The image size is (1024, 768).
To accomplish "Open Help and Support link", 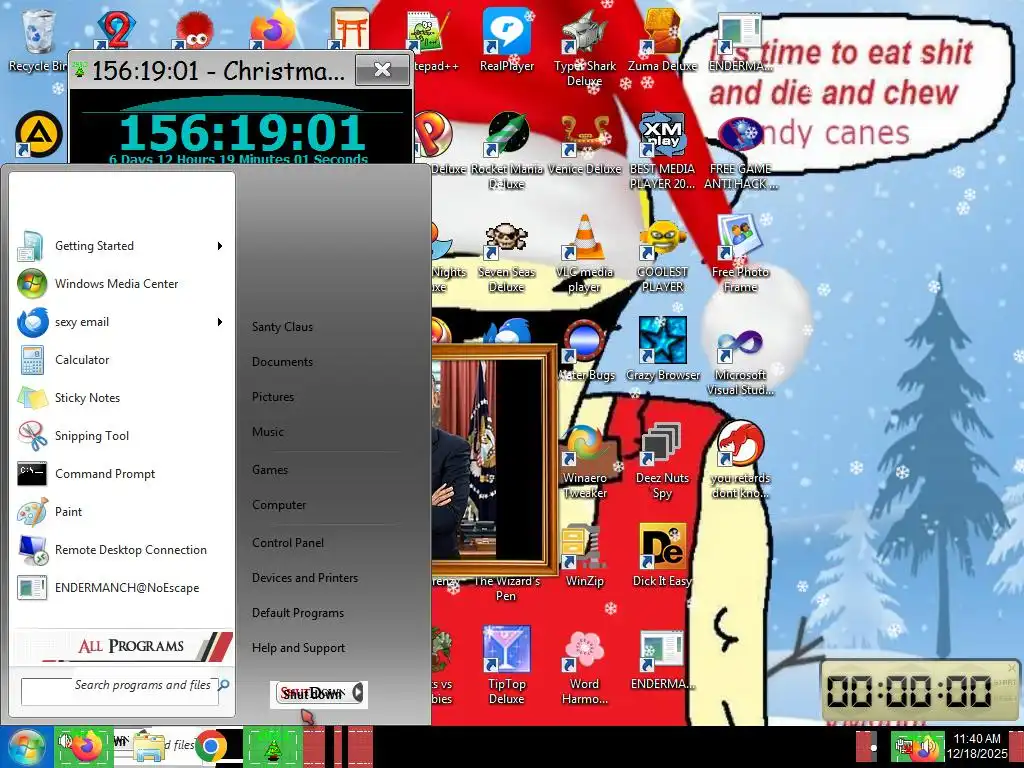I will [298, 648].
